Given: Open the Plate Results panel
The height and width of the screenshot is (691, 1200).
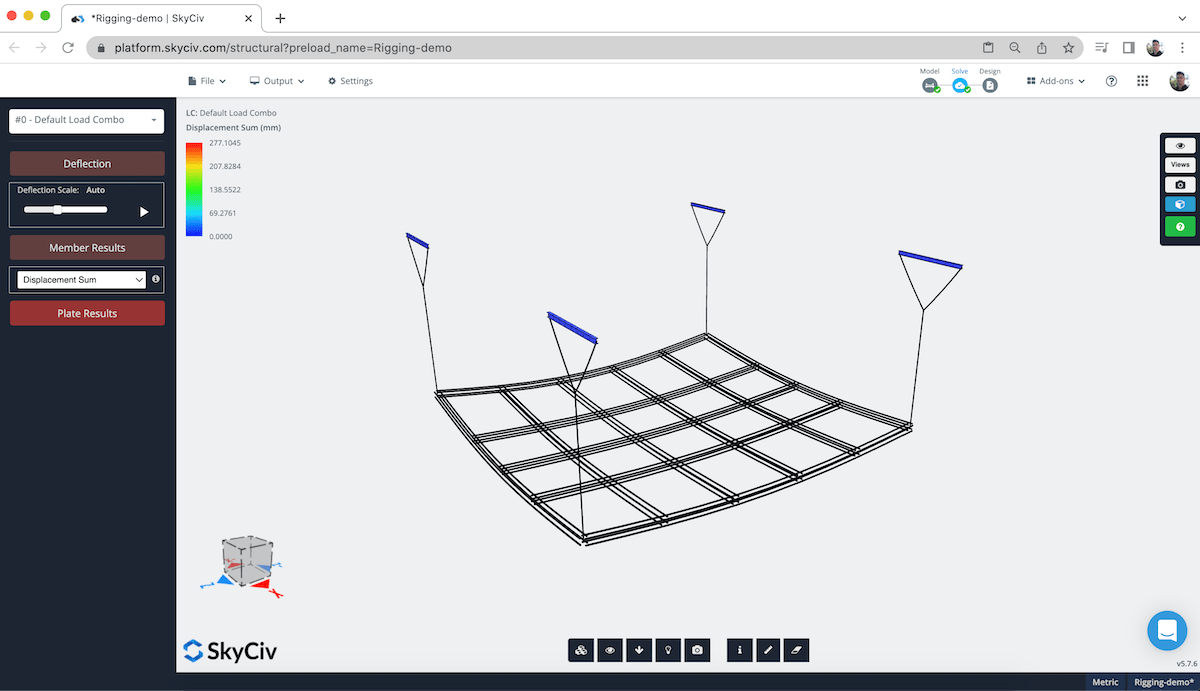Looking at the screenshot, I should 86,312.
